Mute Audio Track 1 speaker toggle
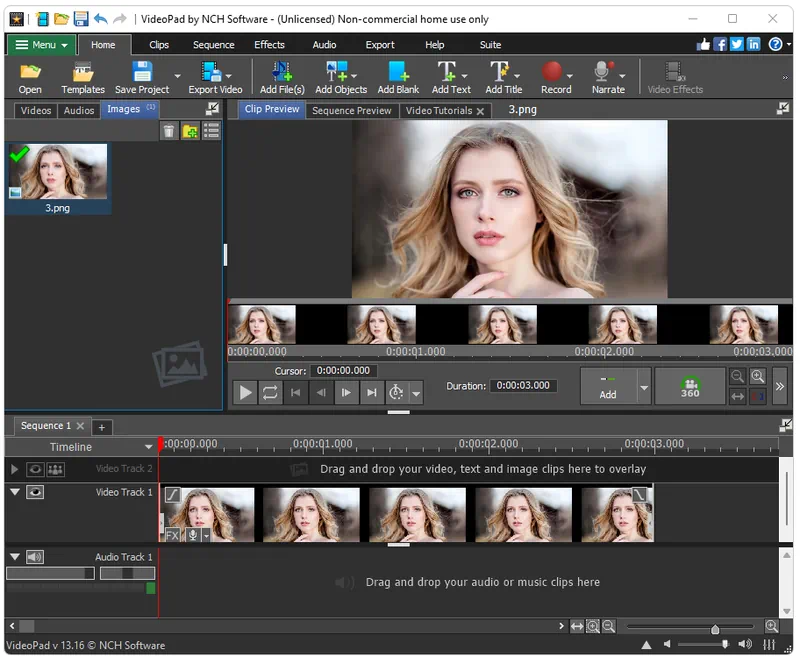 tap(35, 557)
